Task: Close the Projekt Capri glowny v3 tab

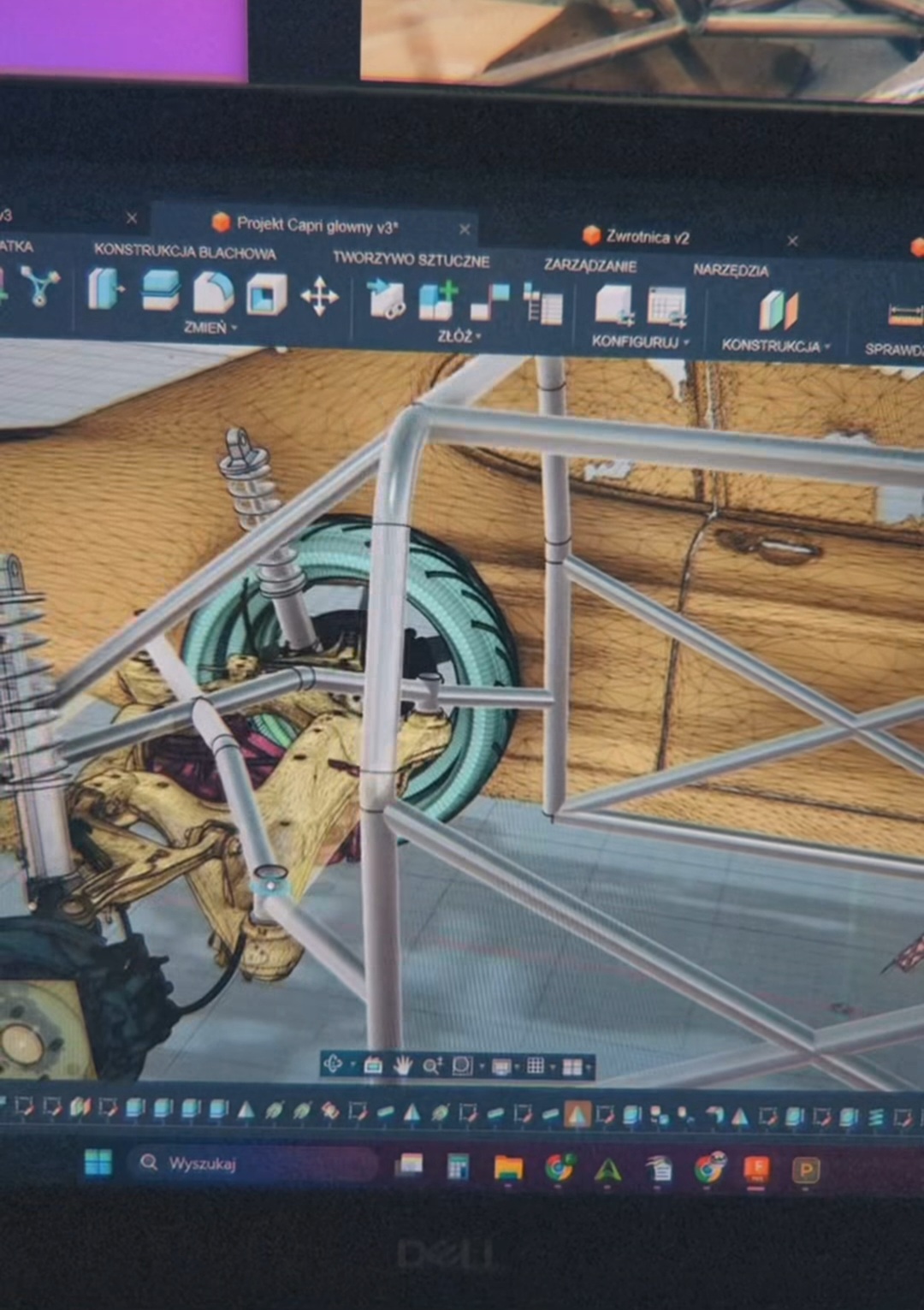Action: [465, 229]
